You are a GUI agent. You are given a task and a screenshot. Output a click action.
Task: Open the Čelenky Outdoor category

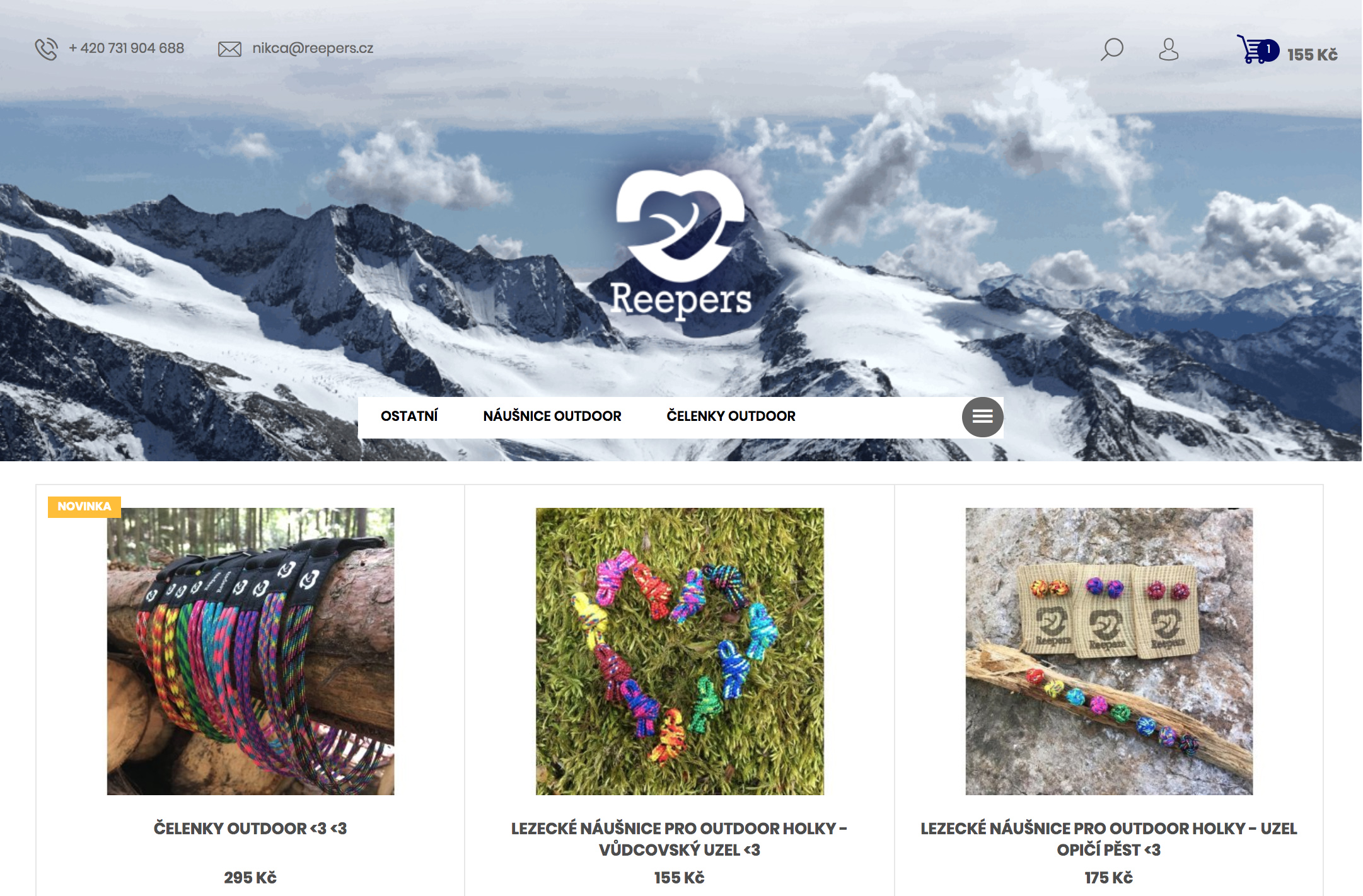[731, 416]
